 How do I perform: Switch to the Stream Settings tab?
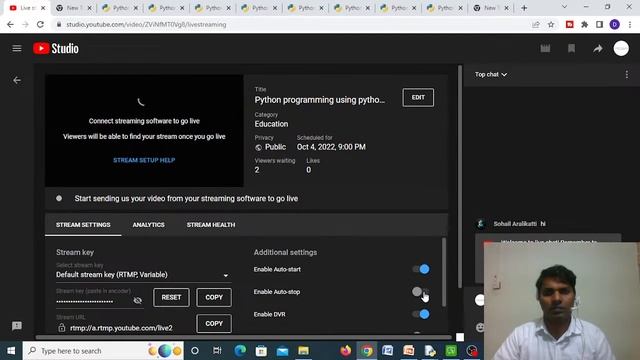(x=83, y=225)
